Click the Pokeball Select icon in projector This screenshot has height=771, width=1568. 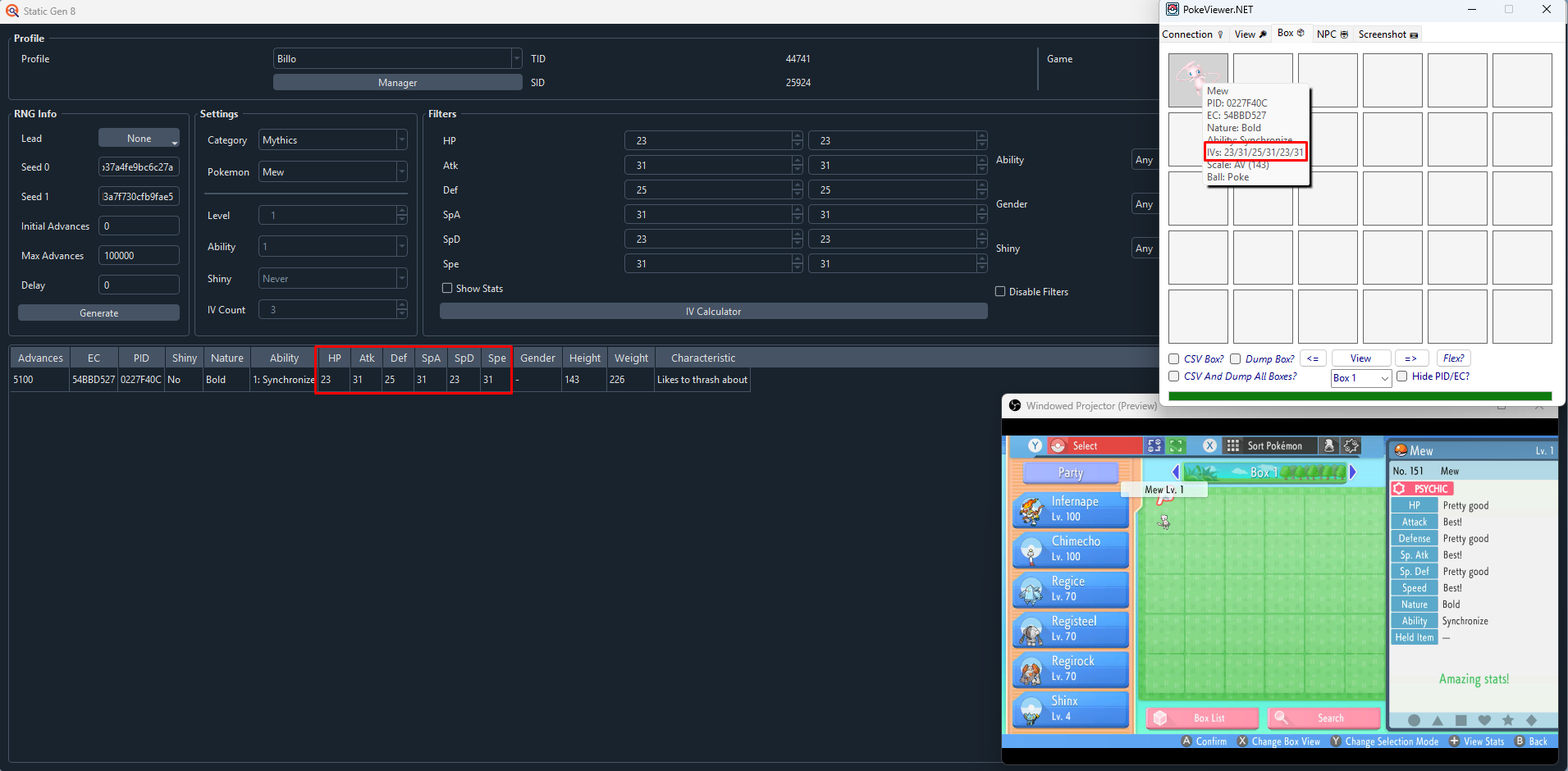point(1058,446)
